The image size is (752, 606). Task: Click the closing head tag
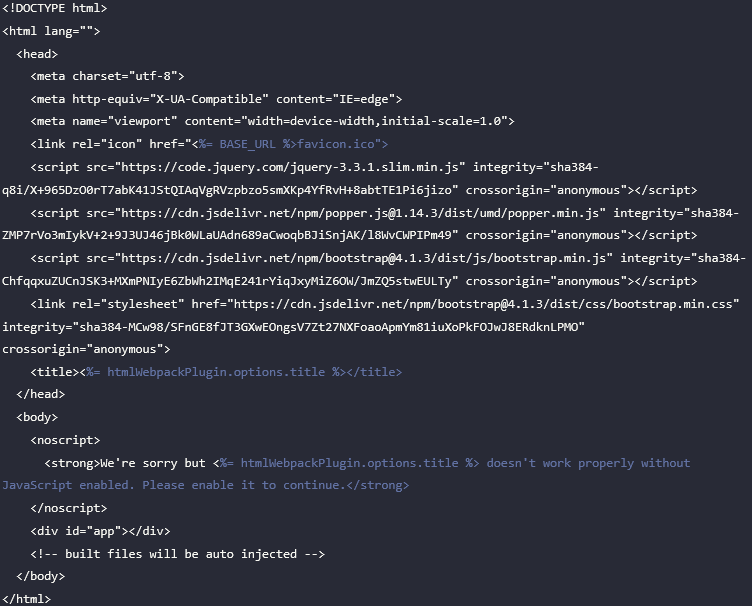(40, 394)
